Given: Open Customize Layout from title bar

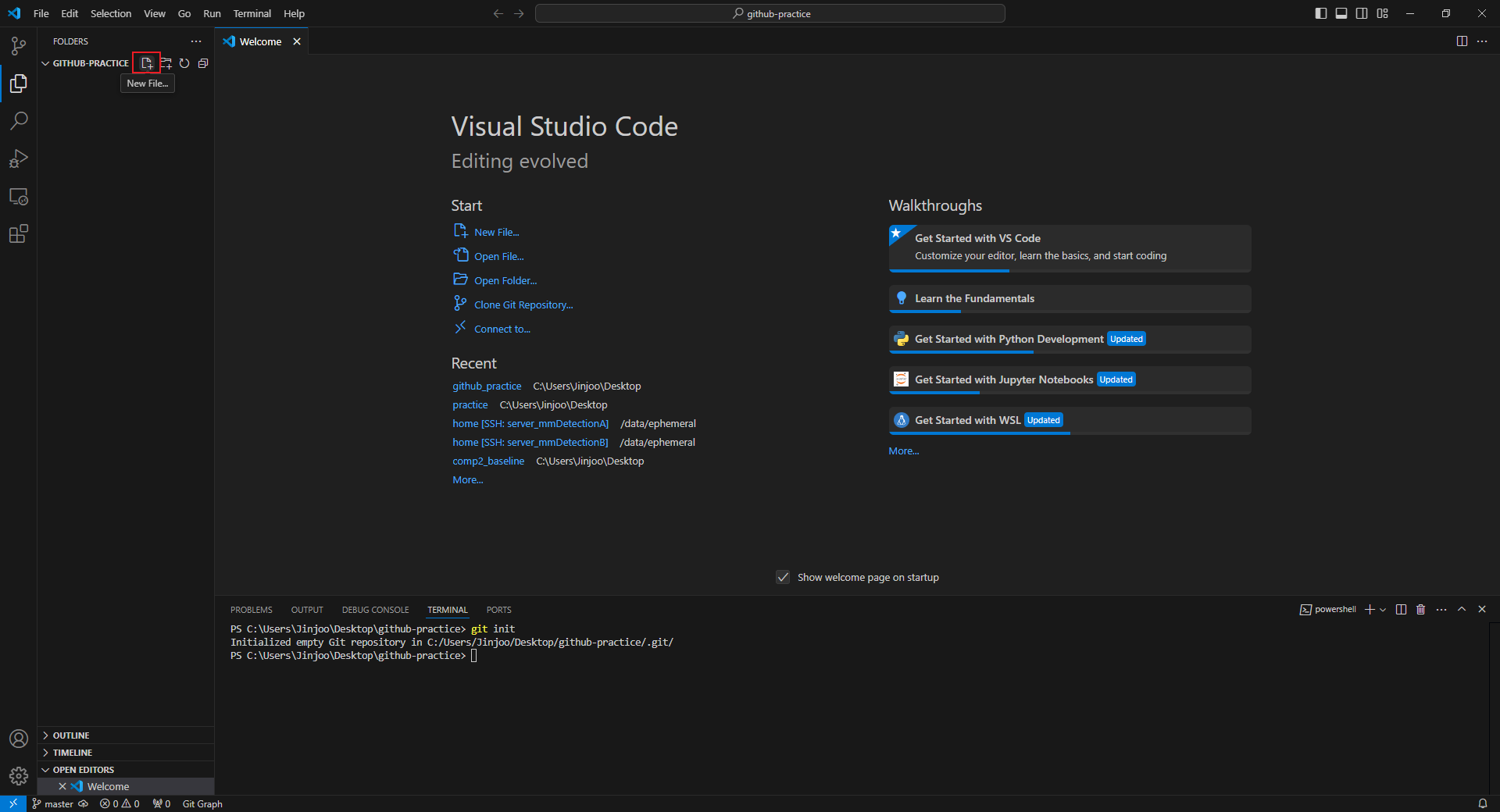Looking at the screenshot, I should pos(1383,13).
